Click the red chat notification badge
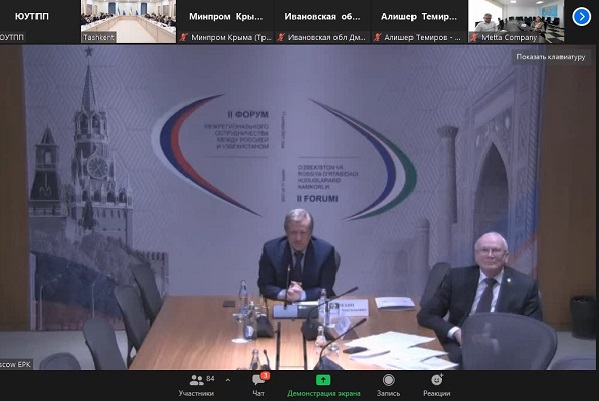 pyautogui.click(x=266, y=376)
